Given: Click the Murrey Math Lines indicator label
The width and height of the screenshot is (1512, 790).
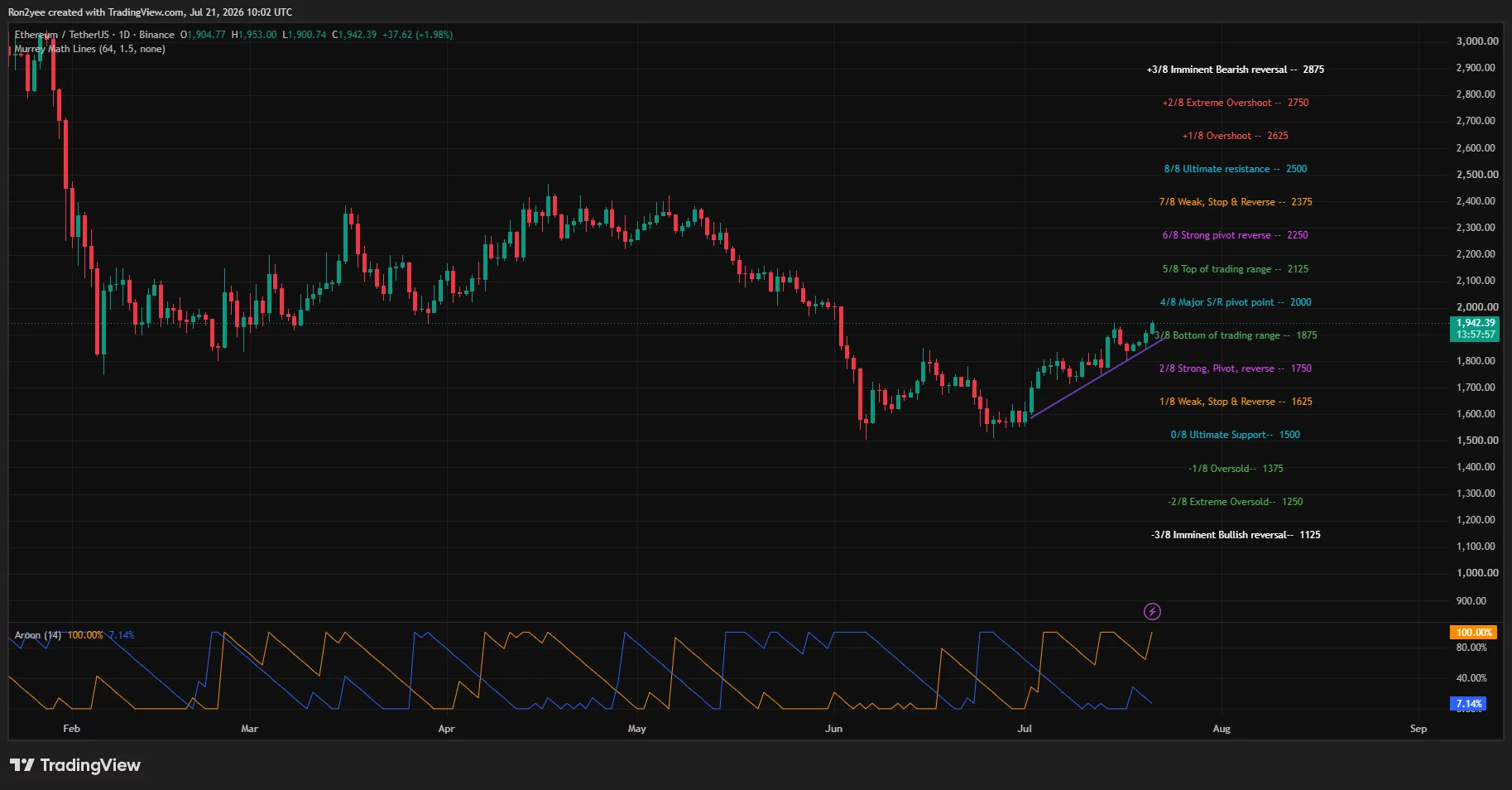Looking at the screenshot, I should tap(89, 49).
